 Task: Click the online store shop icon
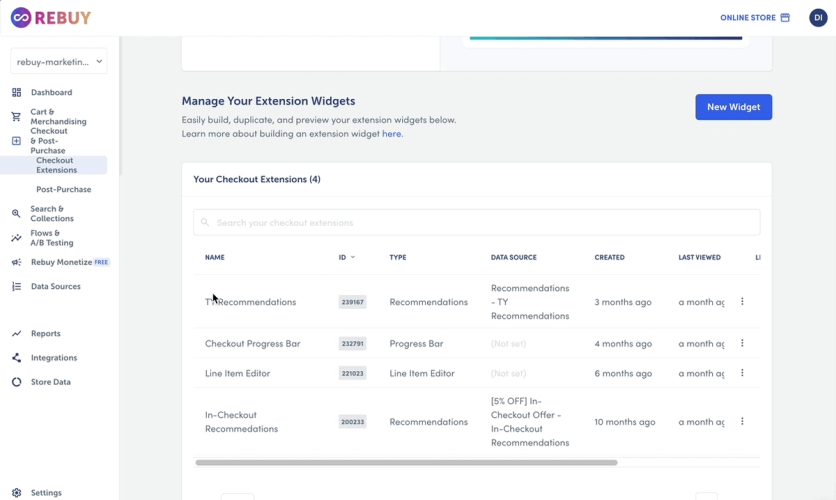[x=785, y=18]
